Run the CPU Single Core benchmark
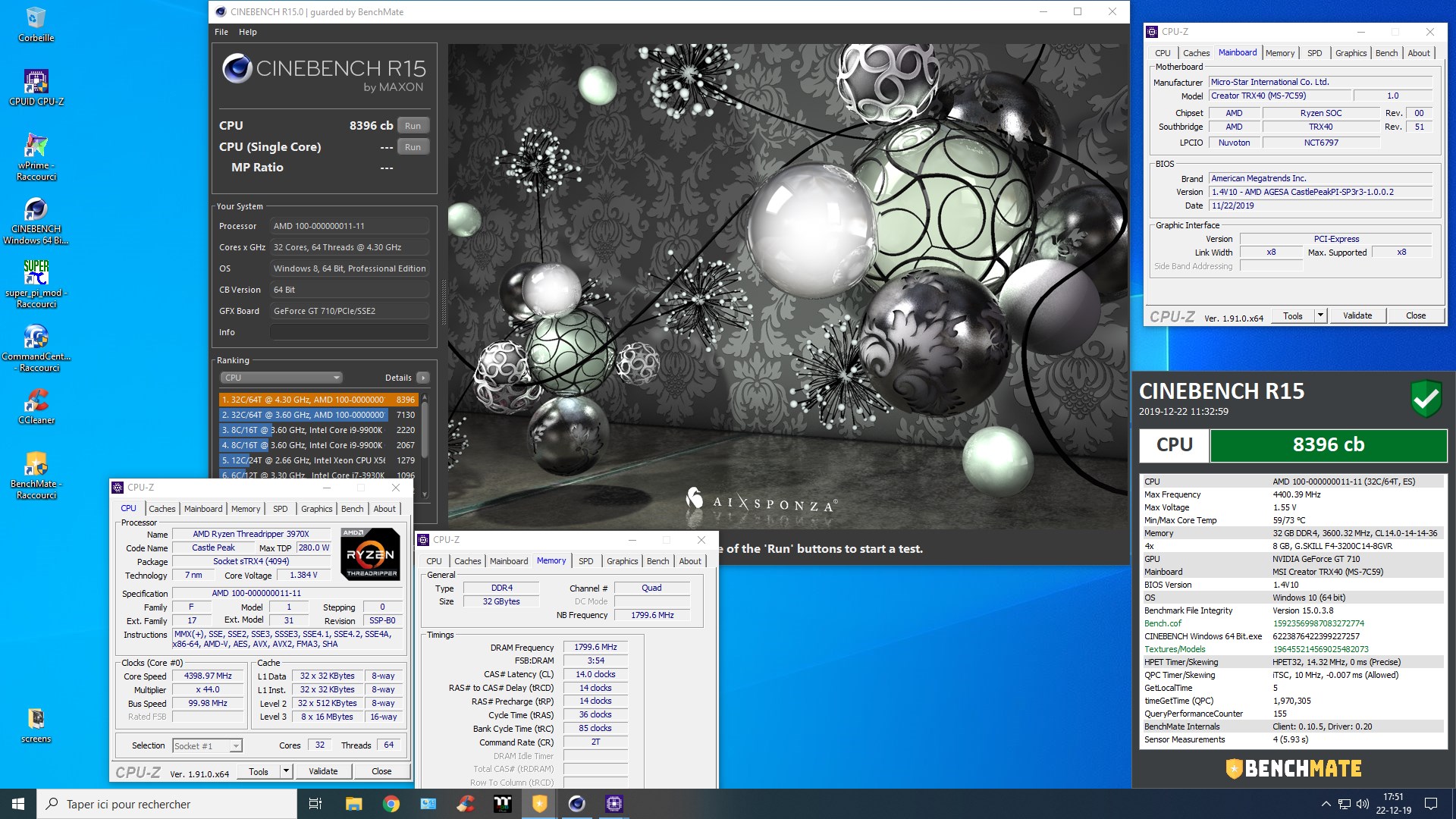The image size is (1456, 819). [x=413, y=147]
